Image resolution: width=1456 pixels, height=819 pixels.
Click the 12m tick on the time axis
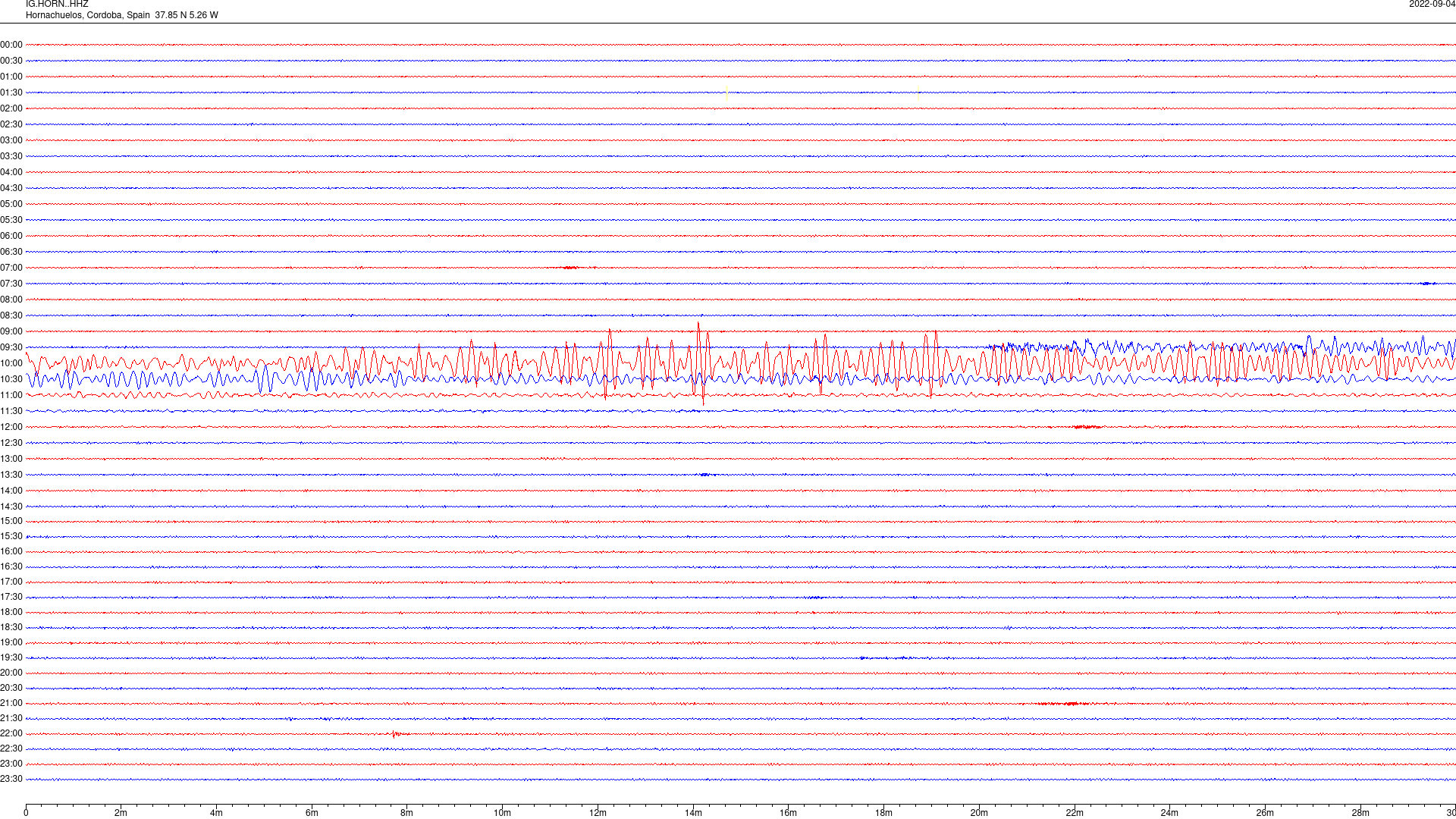tap(598, 813)
